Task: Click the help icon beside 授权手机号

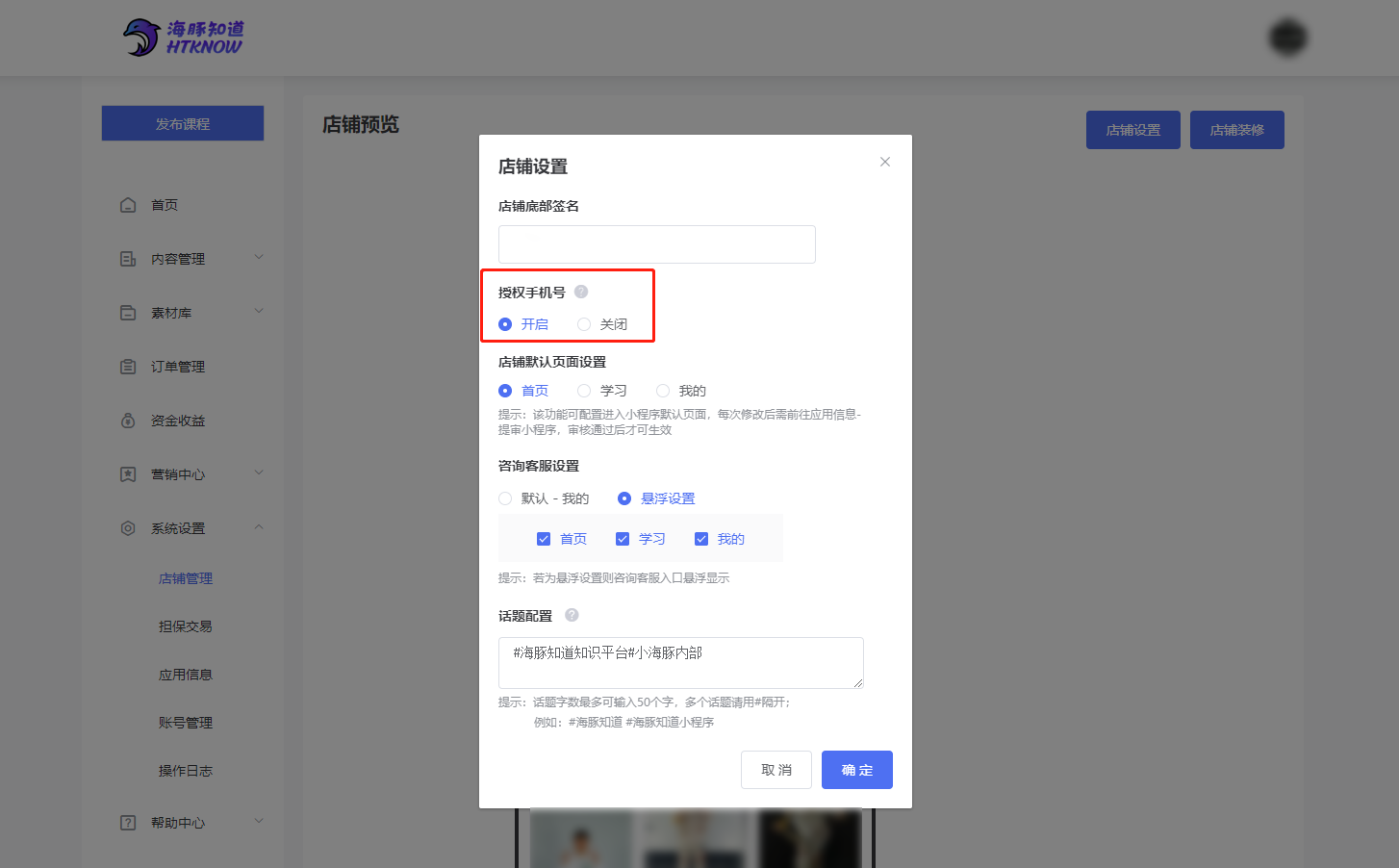Action: (581, 292)
